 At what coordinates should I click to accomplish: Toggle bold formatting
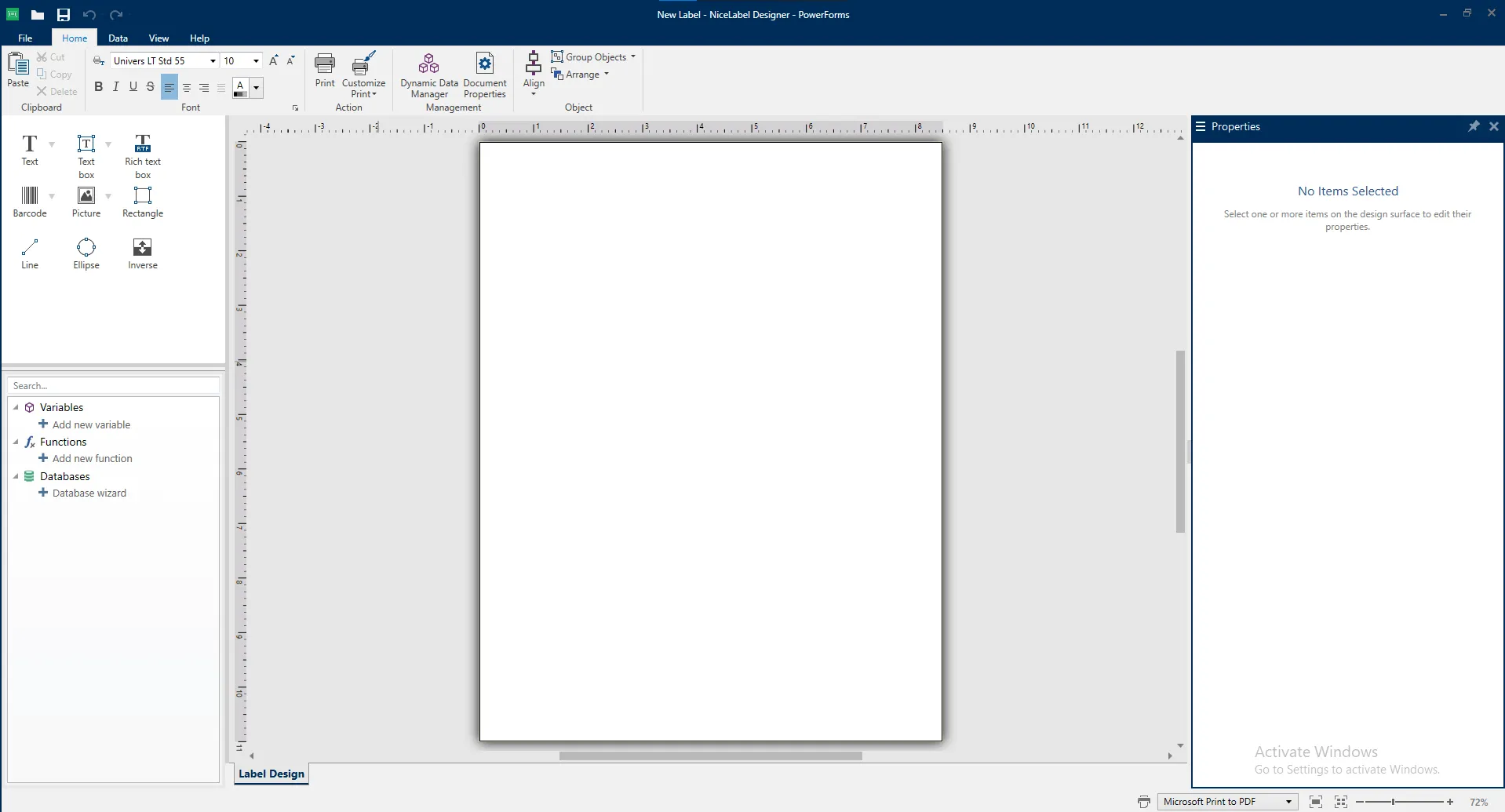click(98, 87)
